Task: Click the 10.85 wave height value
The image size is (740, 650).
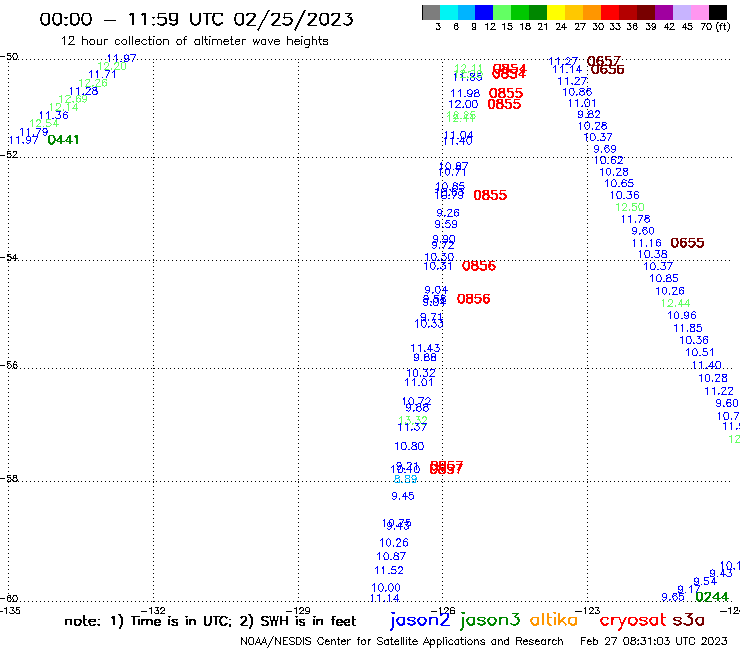Action: click(664, 279)
